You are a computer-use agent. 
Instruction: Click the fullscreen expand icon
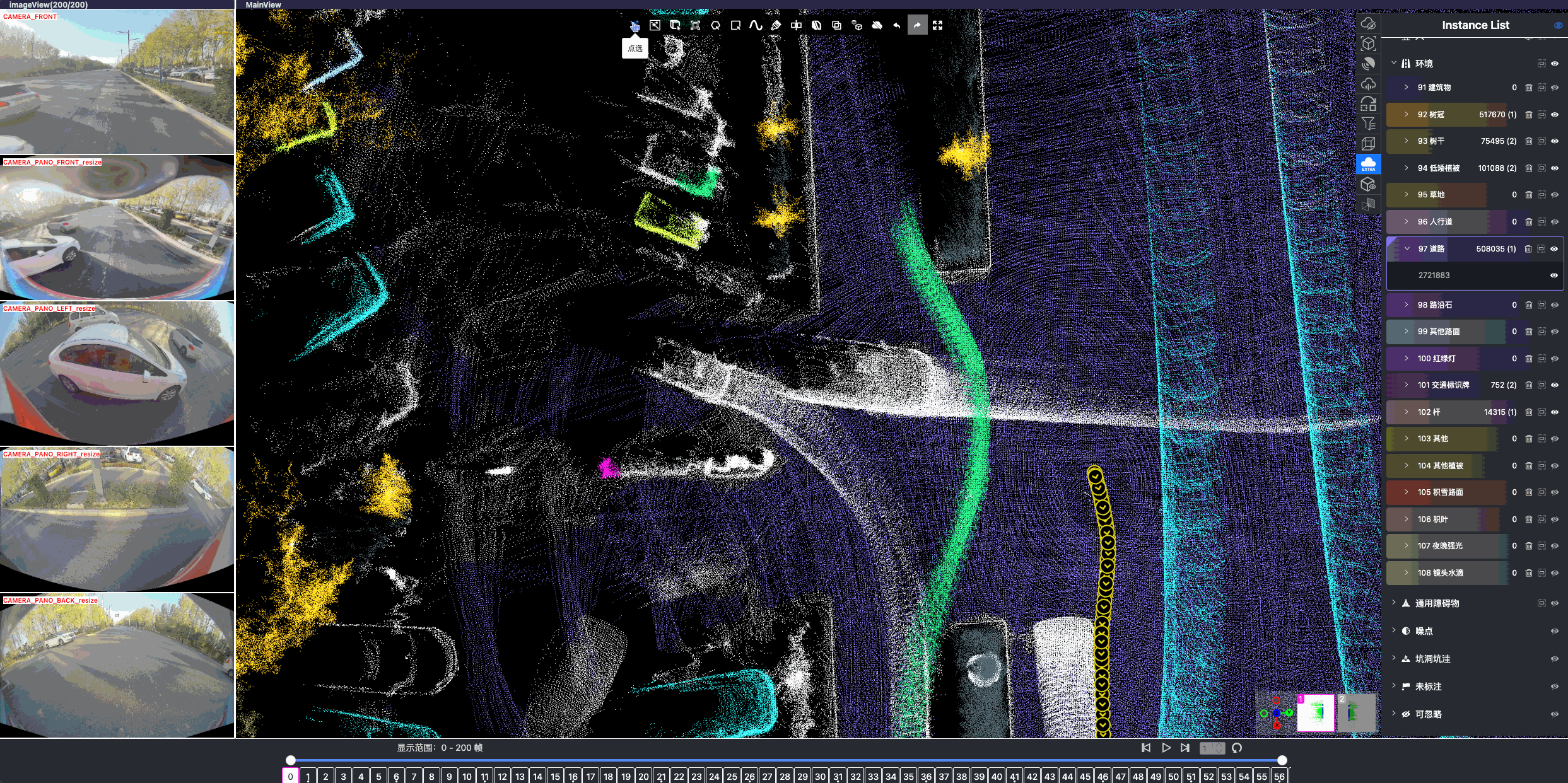pyautogui.click(x=937, y=25)
